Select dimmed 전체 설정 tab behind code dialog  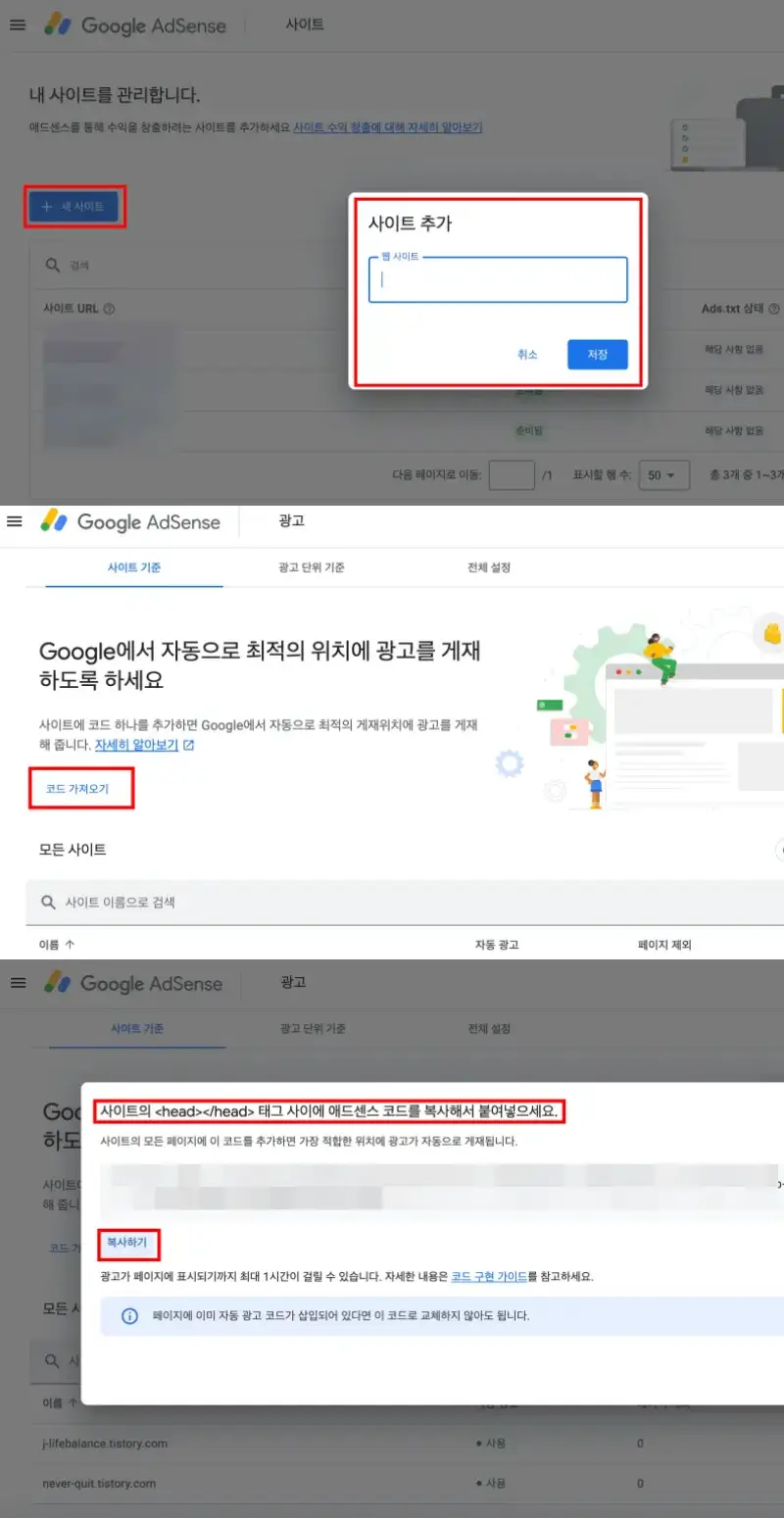tap(489, 1029)
